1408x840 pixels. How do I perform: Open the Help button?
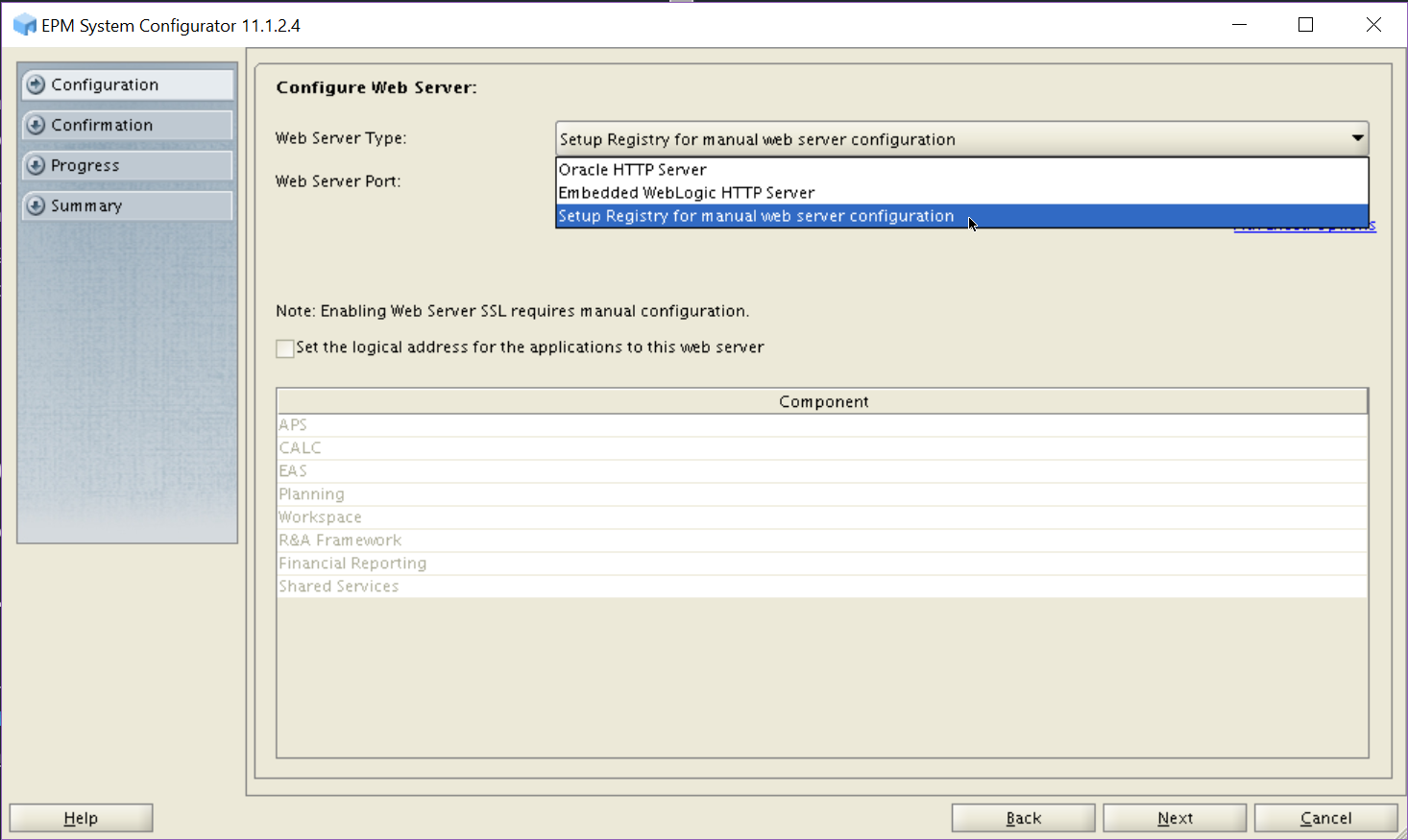point(81,818)
